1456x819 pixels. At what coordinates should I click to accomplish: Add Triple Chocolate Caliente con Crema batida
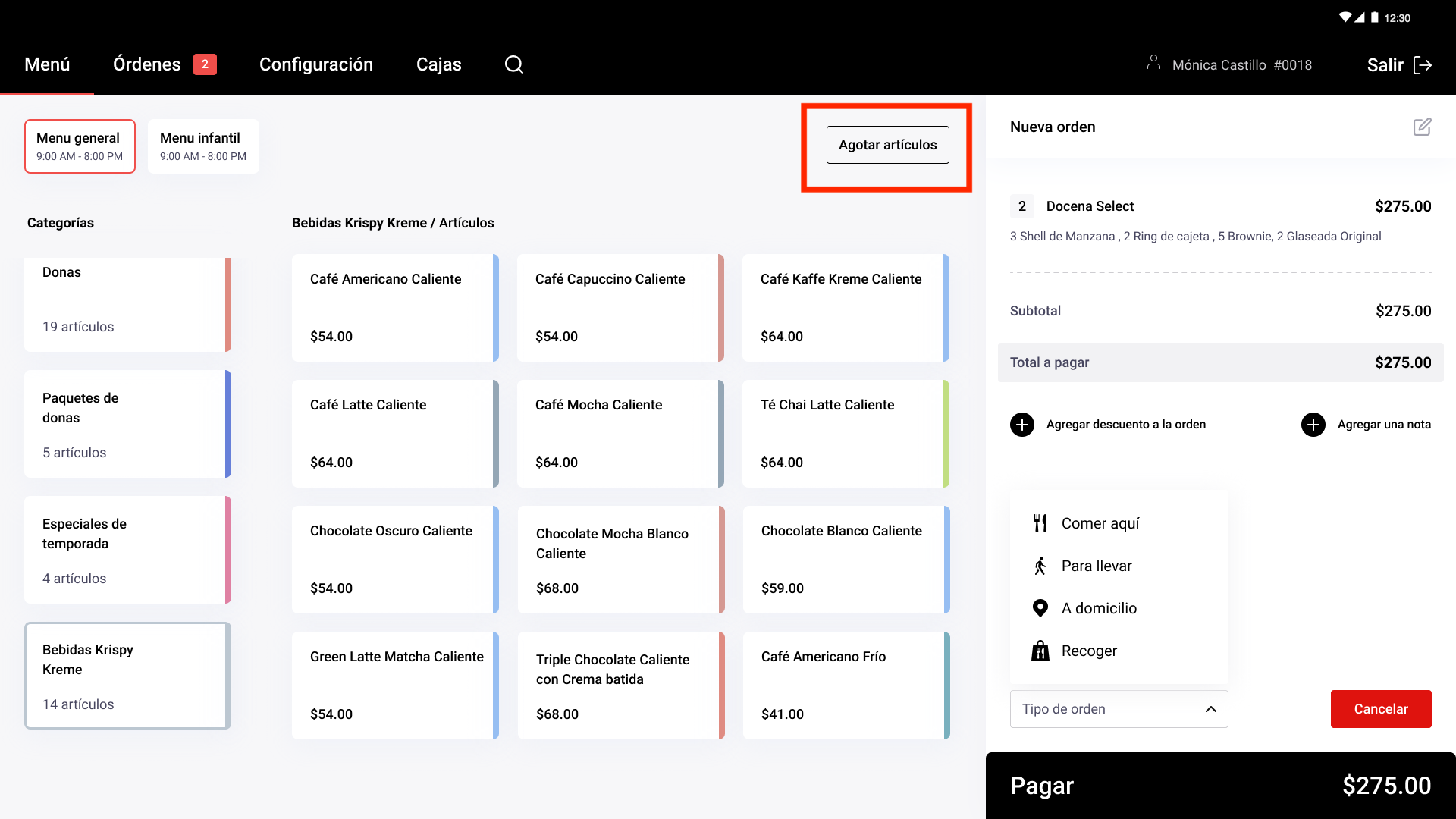[621, 686]
